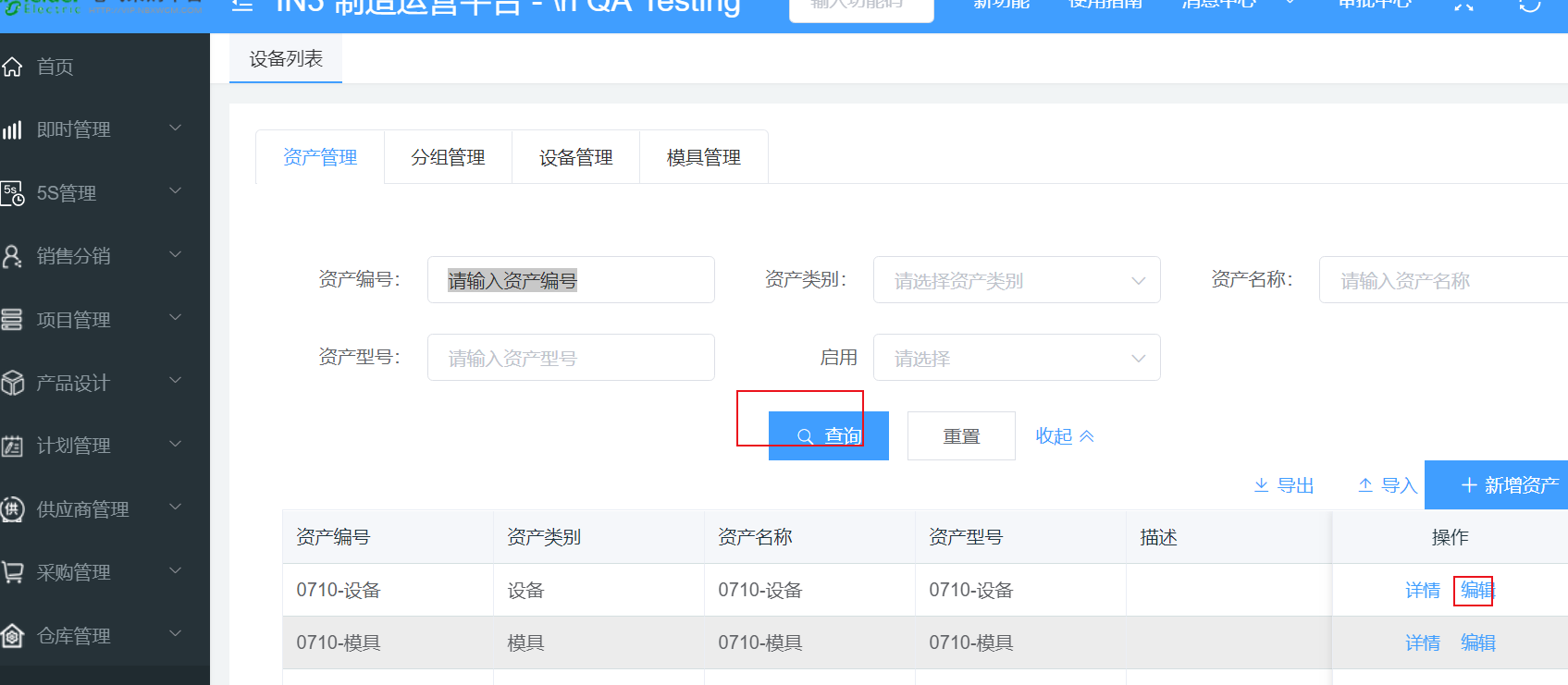Click the 即时管理 bar chart icon

(x=12, y=129)
